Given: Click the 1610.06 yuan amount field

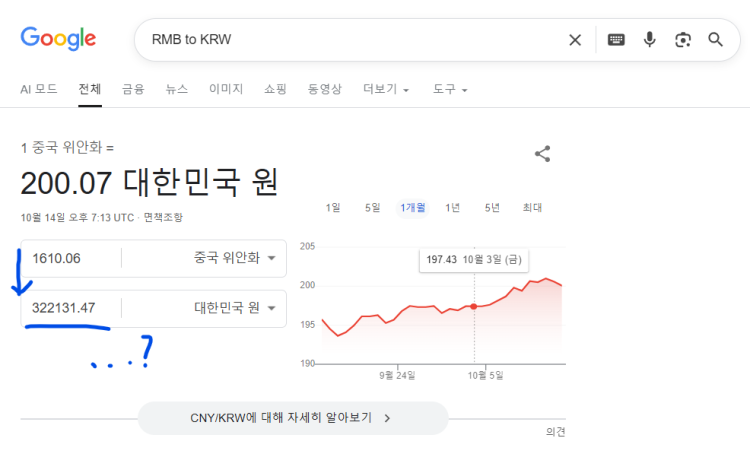Looking at the screenshot, I should (70, 258).
